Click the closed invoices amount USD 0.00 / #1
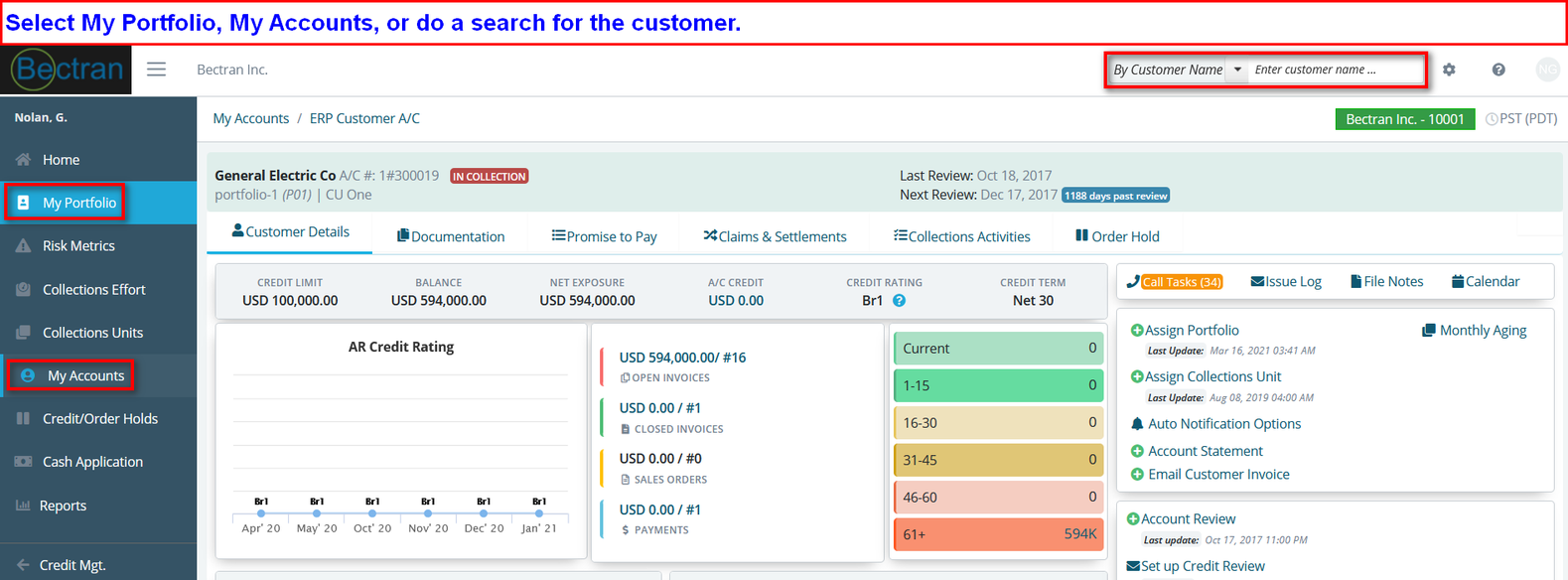1568x580 pixels. click(x=660, y=408)
